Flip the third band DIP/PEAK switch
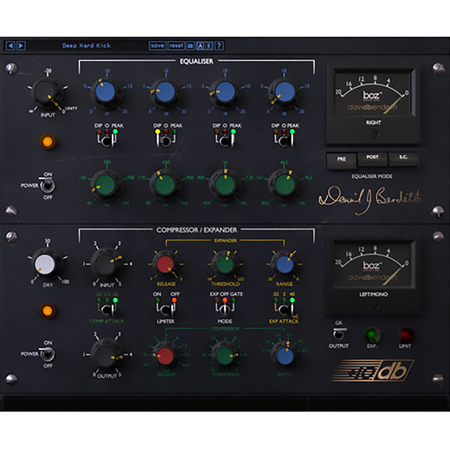The image size is (450, 450). point(225,140)
